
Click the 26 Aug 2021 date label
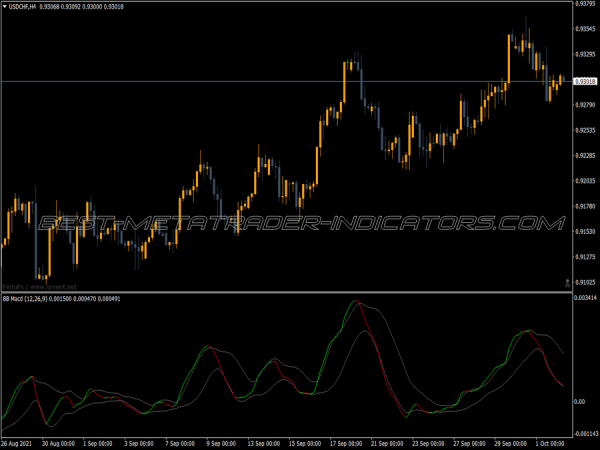(x=16, y=444)
